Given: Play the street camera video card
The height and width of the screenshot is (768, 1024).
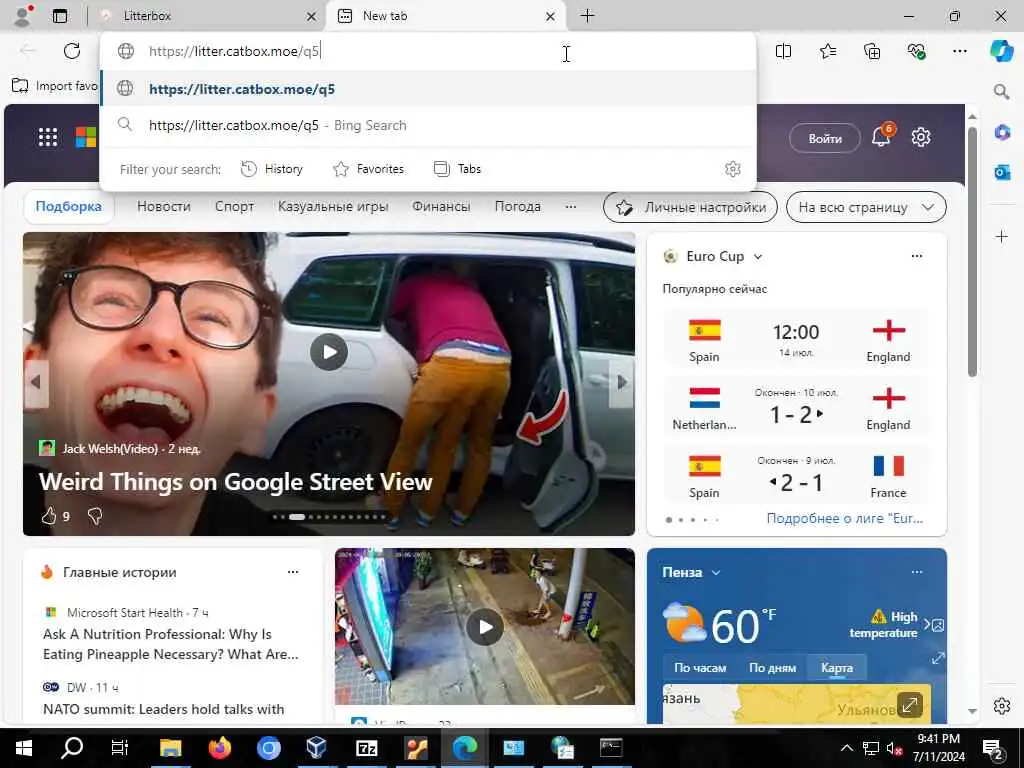Looking at the screenshot, I should tap(485, 627).
